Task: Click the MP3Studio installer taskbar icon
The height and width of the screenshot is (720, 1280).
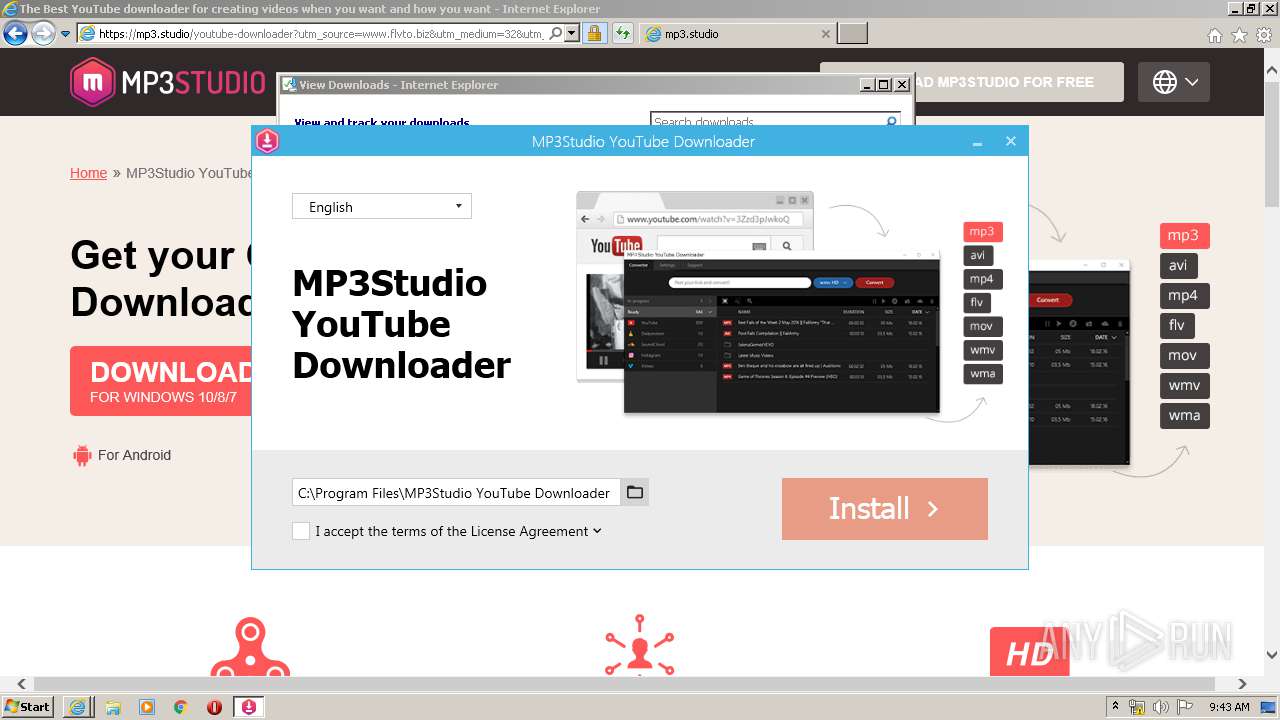Action: tap(249, 707)
